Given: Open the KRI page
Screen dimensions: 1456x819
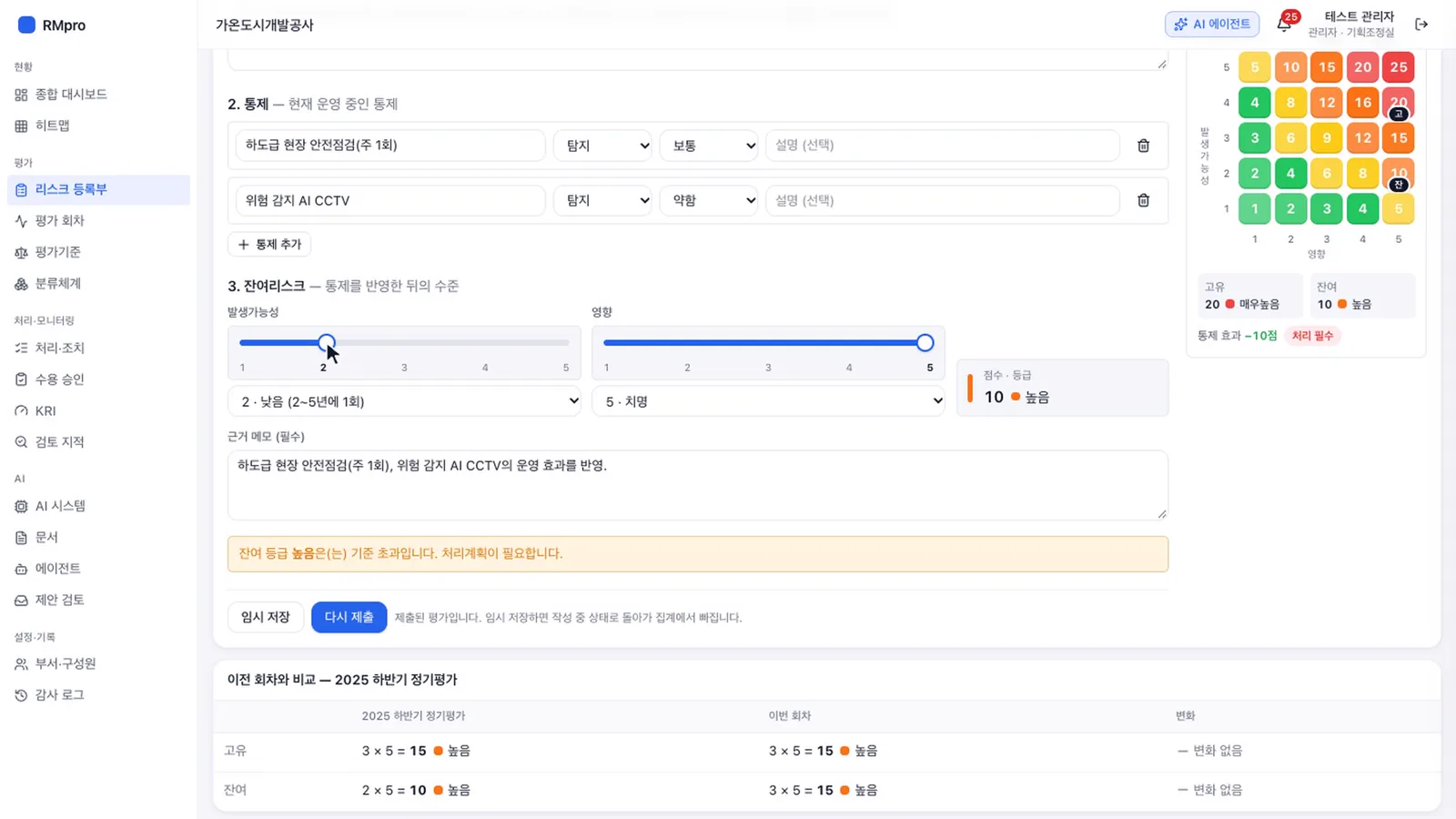Looking at the screenshot, I should [x=98, y=410].
